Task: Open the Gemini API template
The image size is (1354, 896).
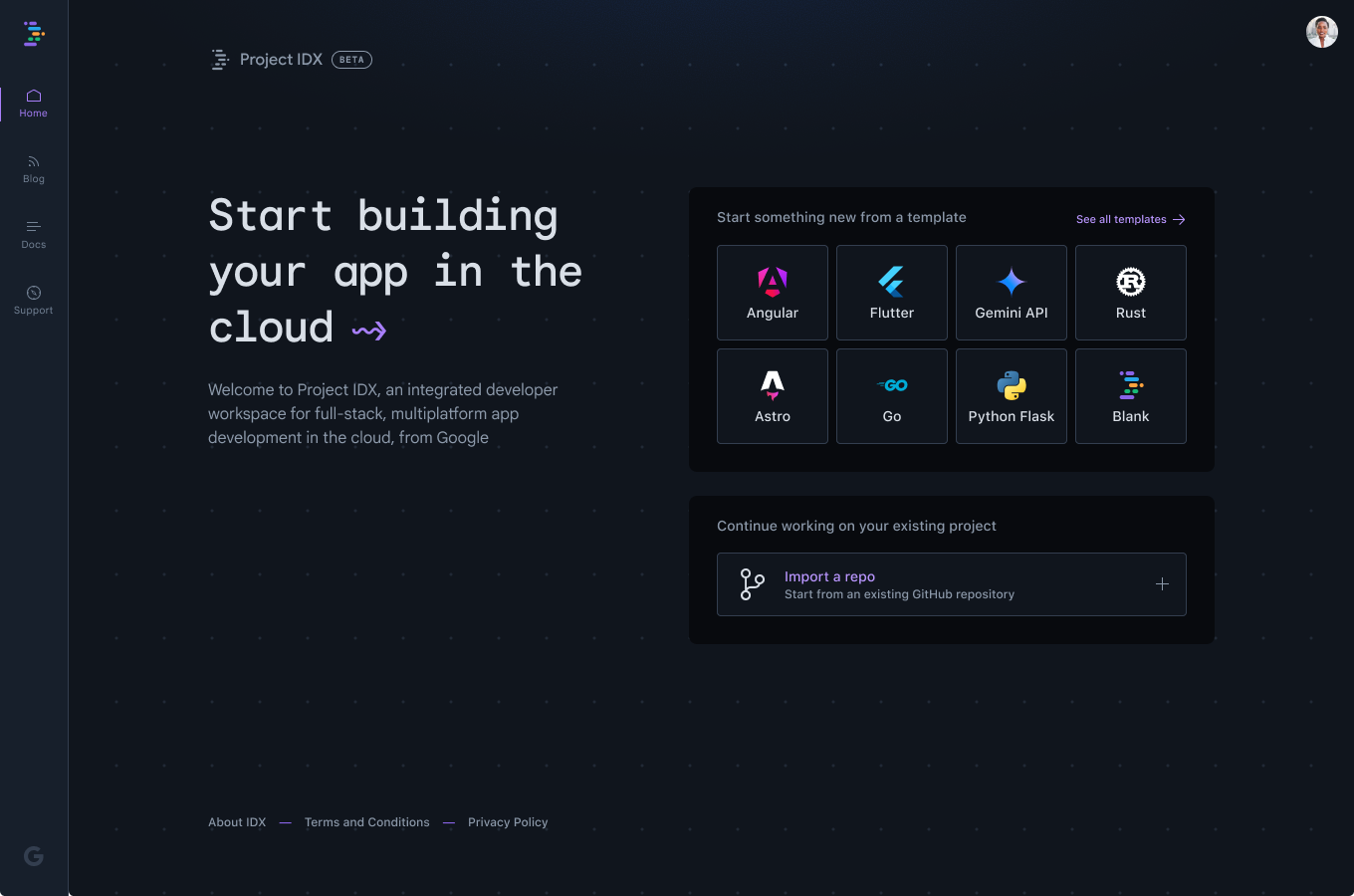Action: point(1011,292)
